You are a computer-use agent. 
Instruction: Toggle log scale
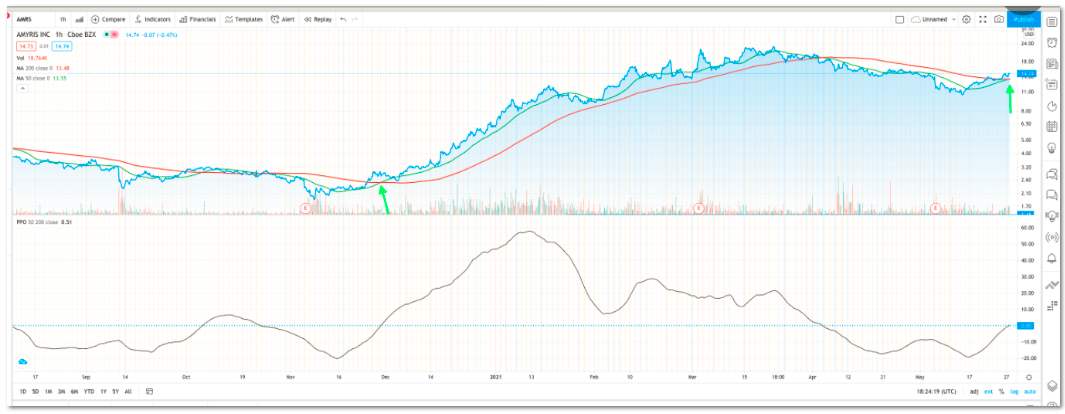1014,391
